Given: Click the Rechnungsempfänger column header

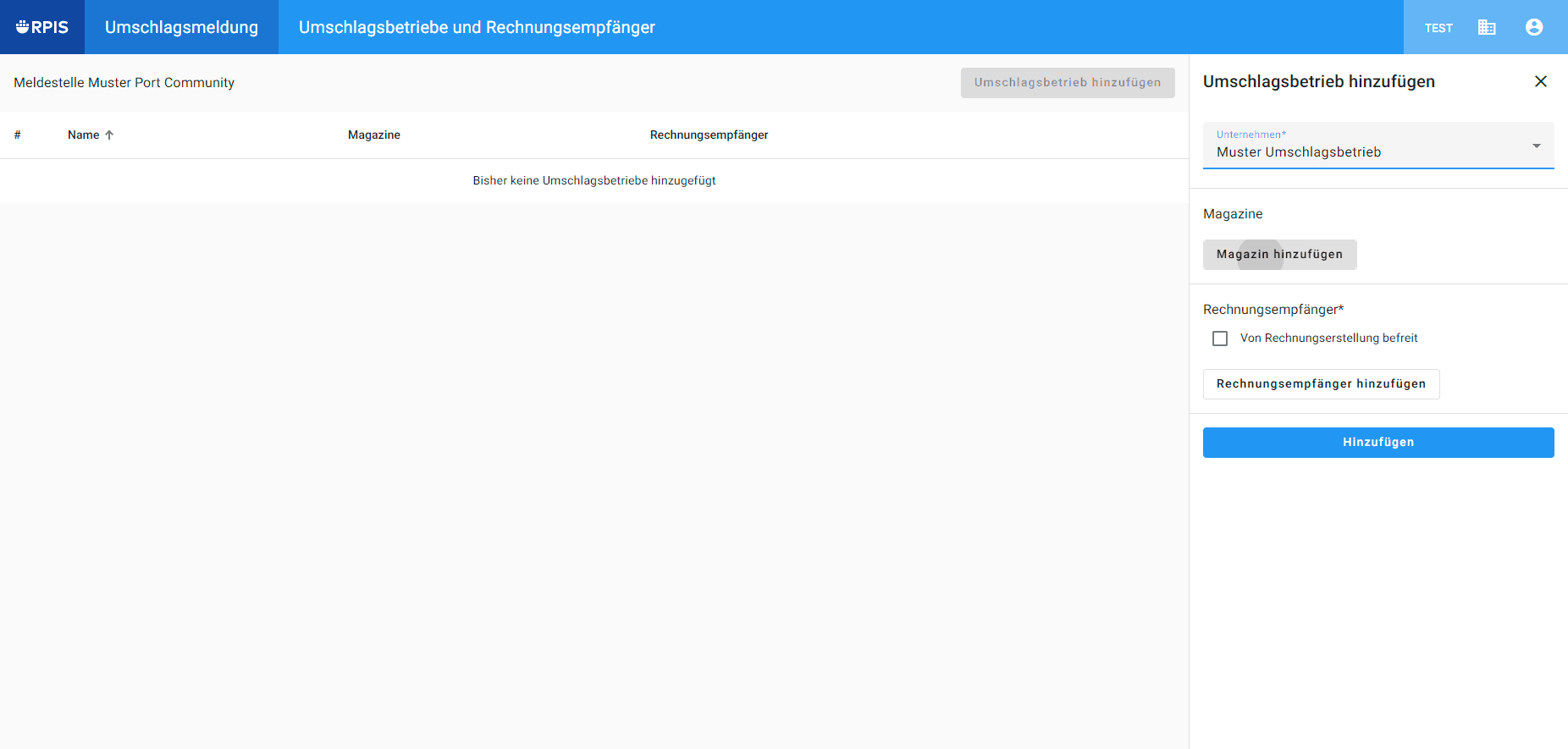Looking at the screenshot, I should pyautogui.click(x=709, y=135).
